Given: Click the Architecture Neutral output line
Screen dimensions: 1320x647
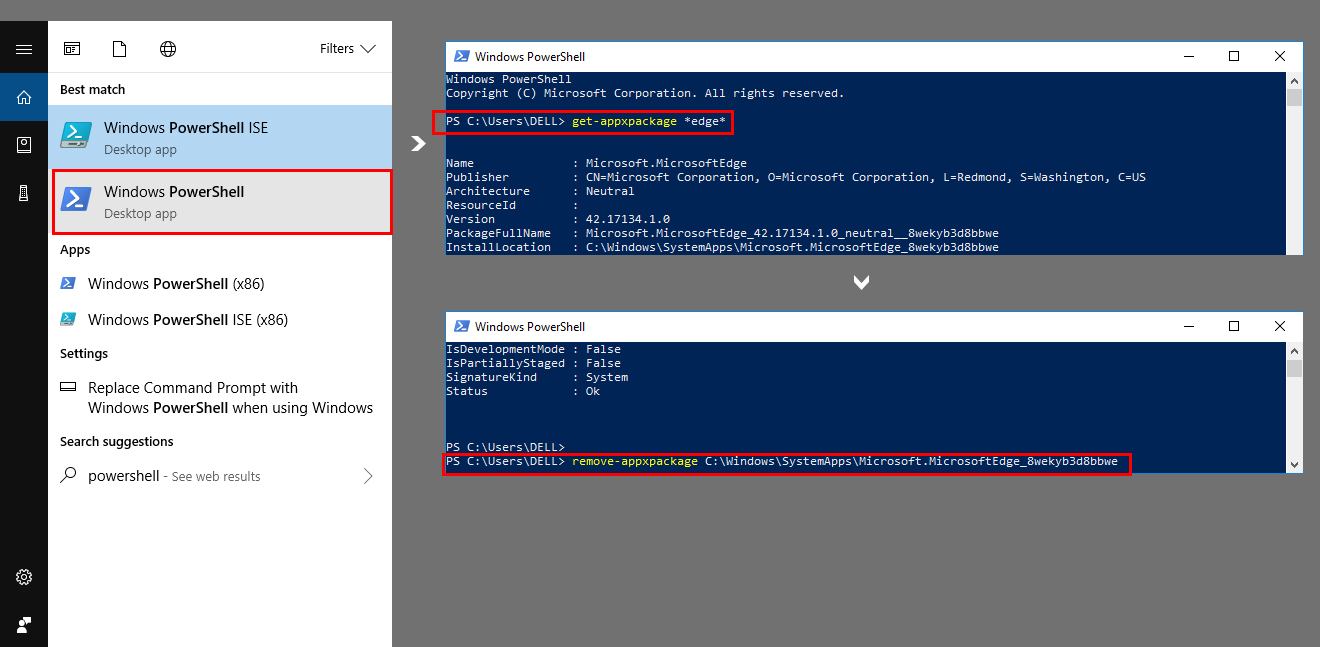Looking at the screenshot, I should coord(540,191).
